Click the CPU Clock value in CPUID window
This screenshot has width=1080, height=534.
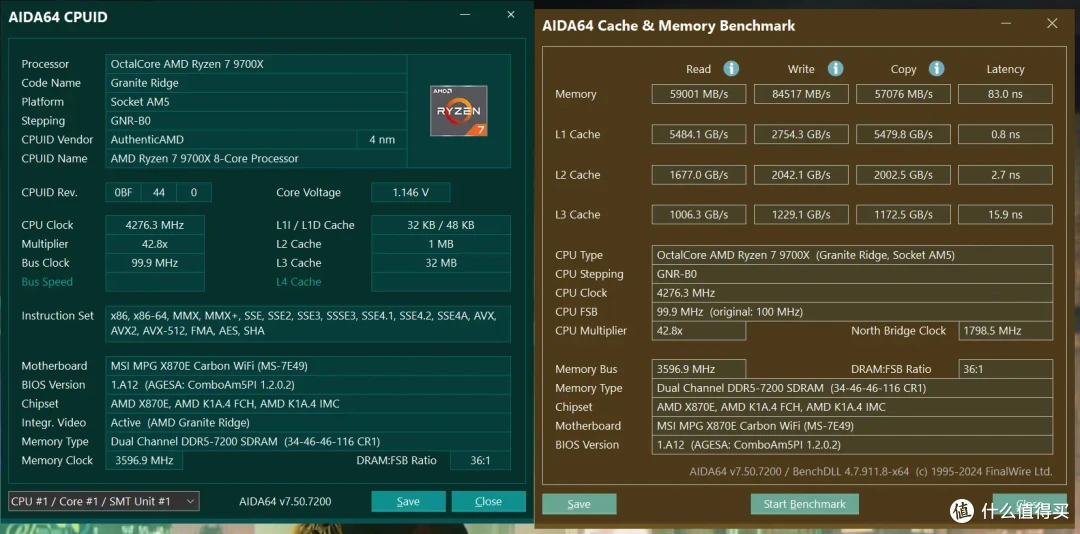[155, 225]
